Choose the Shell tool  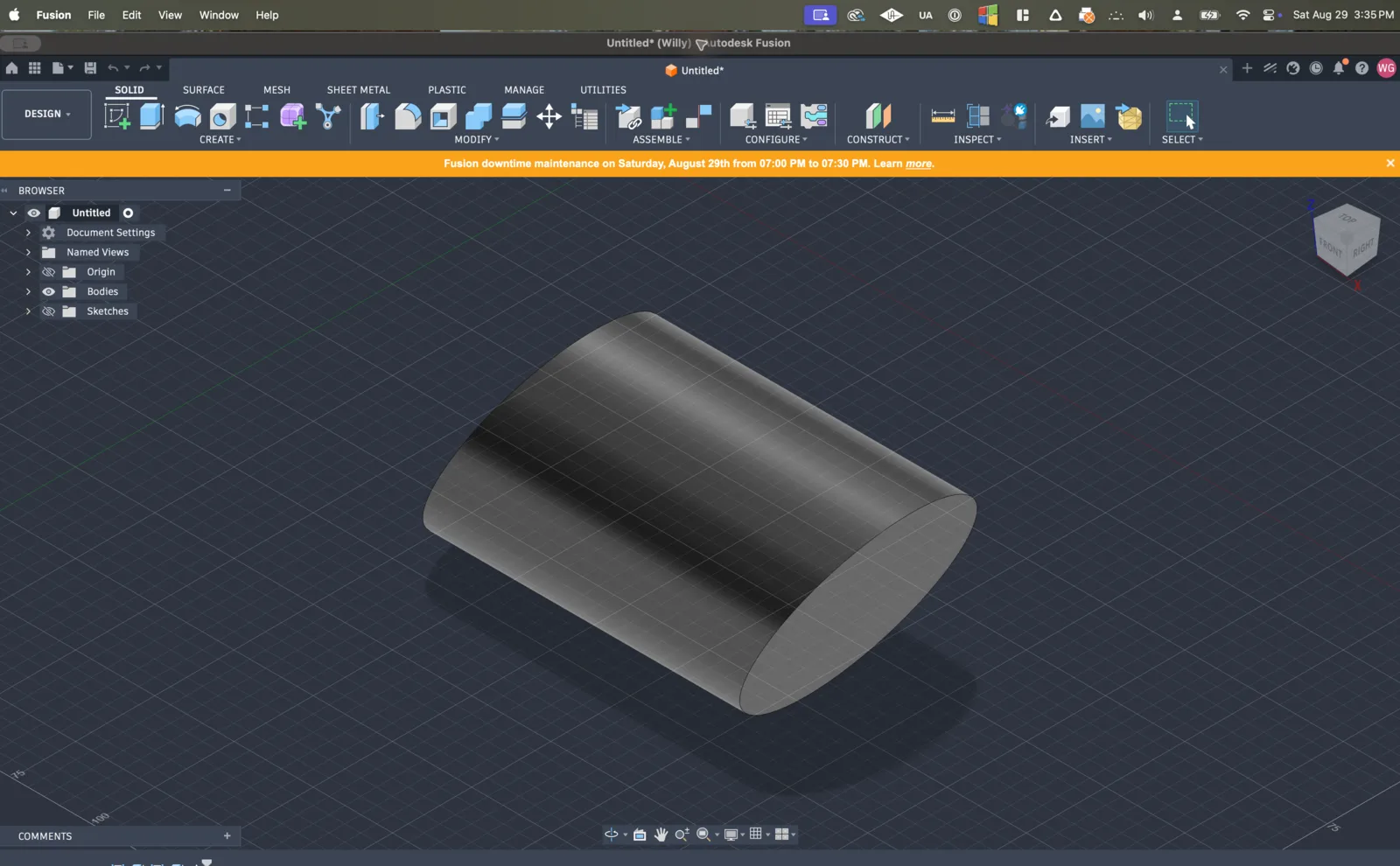pyautogui.click(x=444, y=115)
